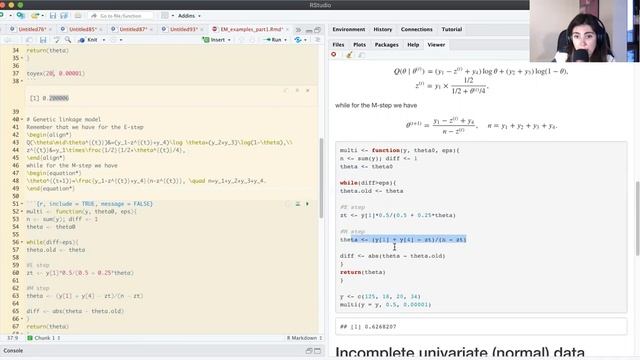This screenshot has width=640, height=360.
Task: Close the EM_examples_part1.Rmd tab
Action: (x=287, y=29)
